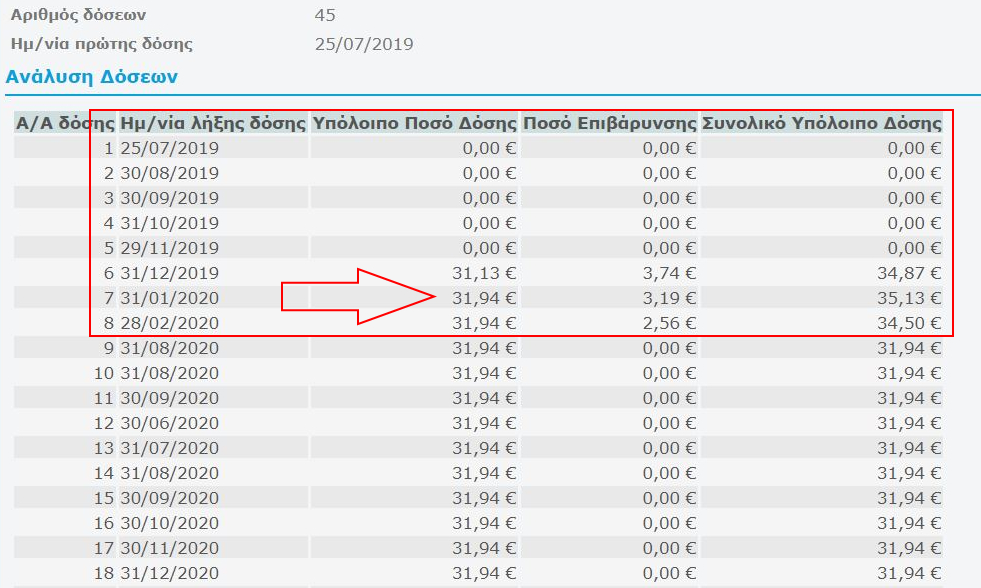The image size is (981, 588).
Task: Select the 30/06/2020 due date cell
Action: pos(169,423)
